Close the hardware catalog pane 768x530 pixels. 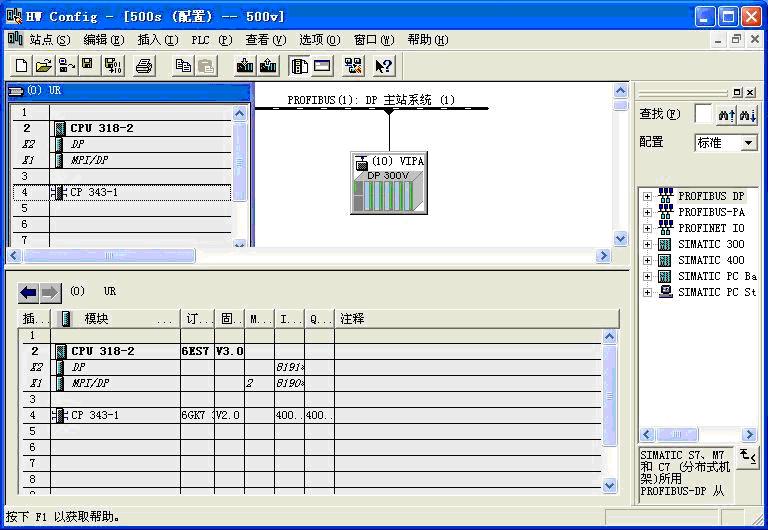click(x=750, y=92)
